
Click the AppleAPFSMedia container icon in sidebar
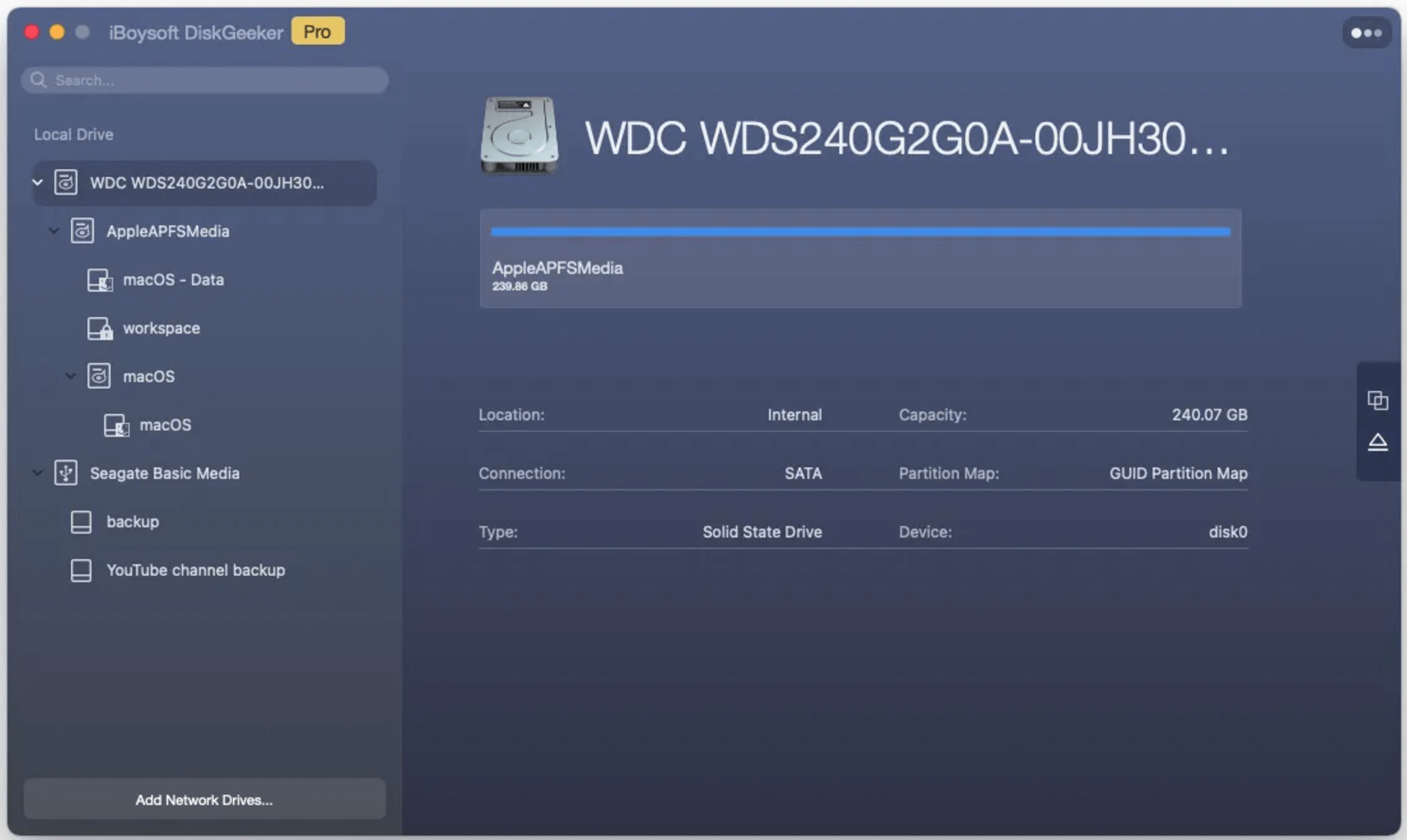click(82, 231)
